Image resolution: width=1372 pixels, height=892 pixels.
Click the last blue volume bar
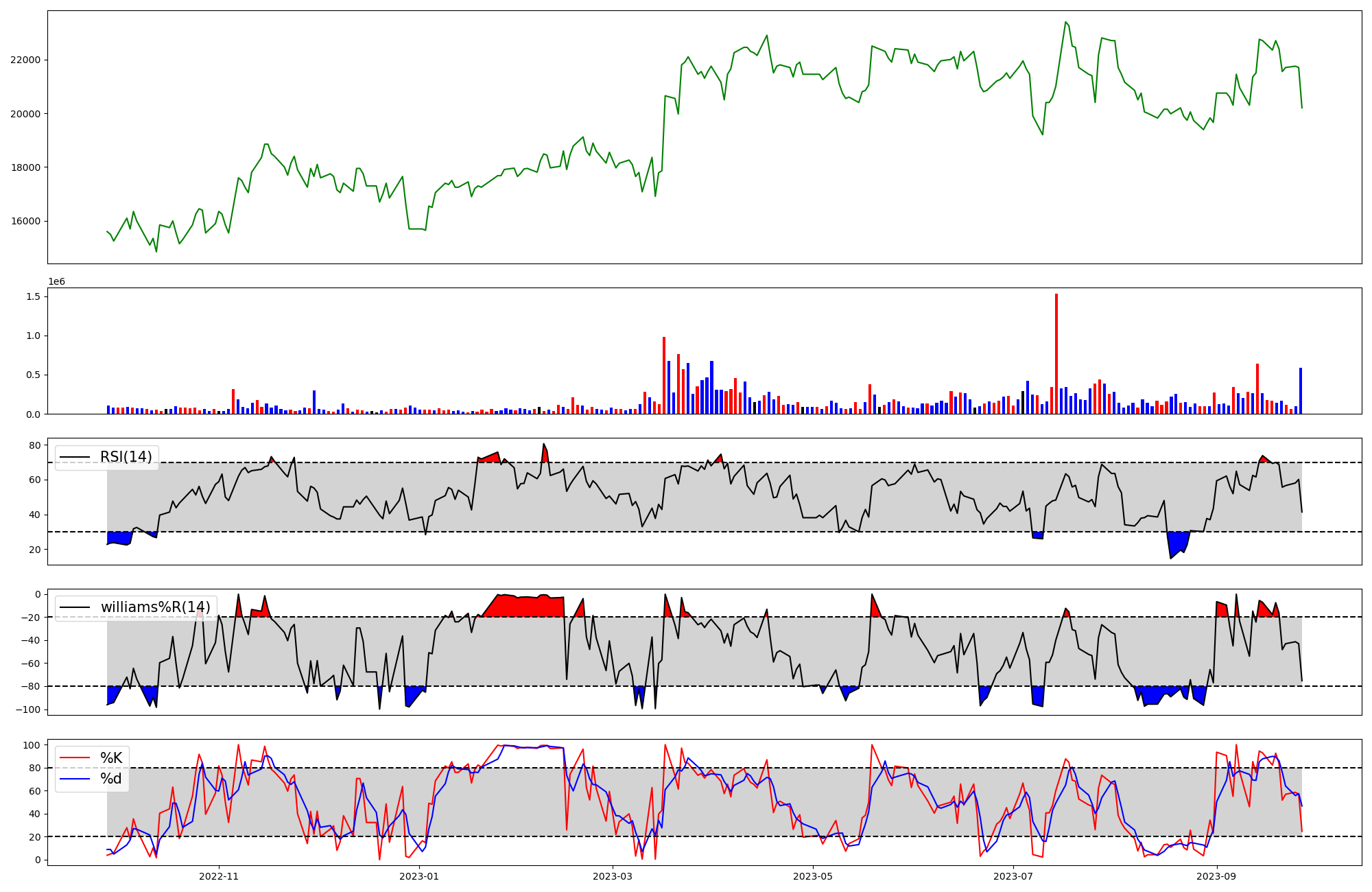point(1300,391)
